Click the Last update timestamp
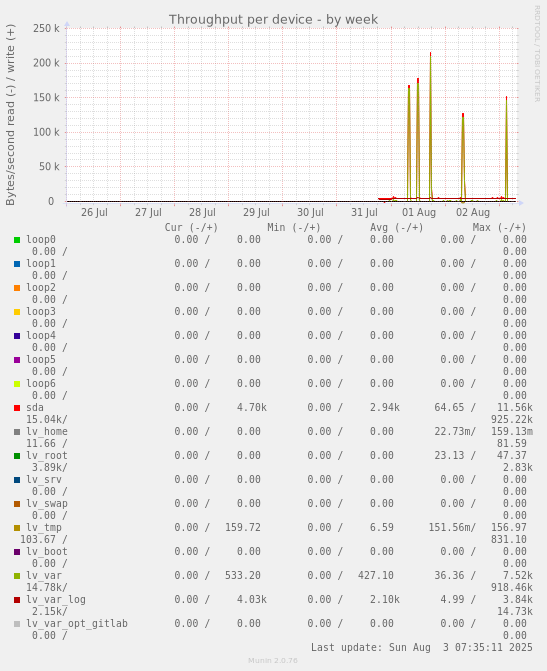The width and height of the screenshot is (547, 671). [x=422, y=647]
